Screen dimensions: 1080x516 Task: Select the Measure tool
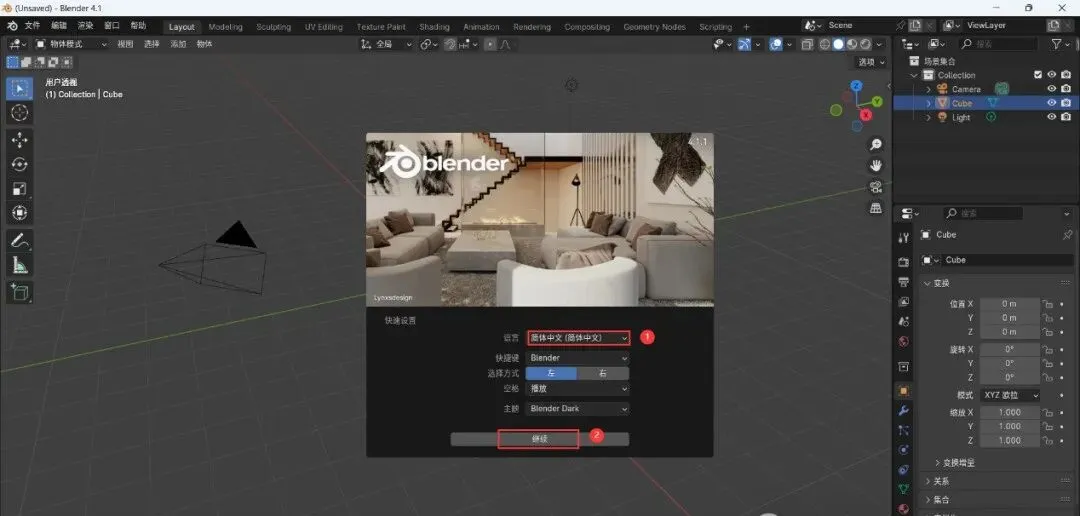click(x=19, y=265)
